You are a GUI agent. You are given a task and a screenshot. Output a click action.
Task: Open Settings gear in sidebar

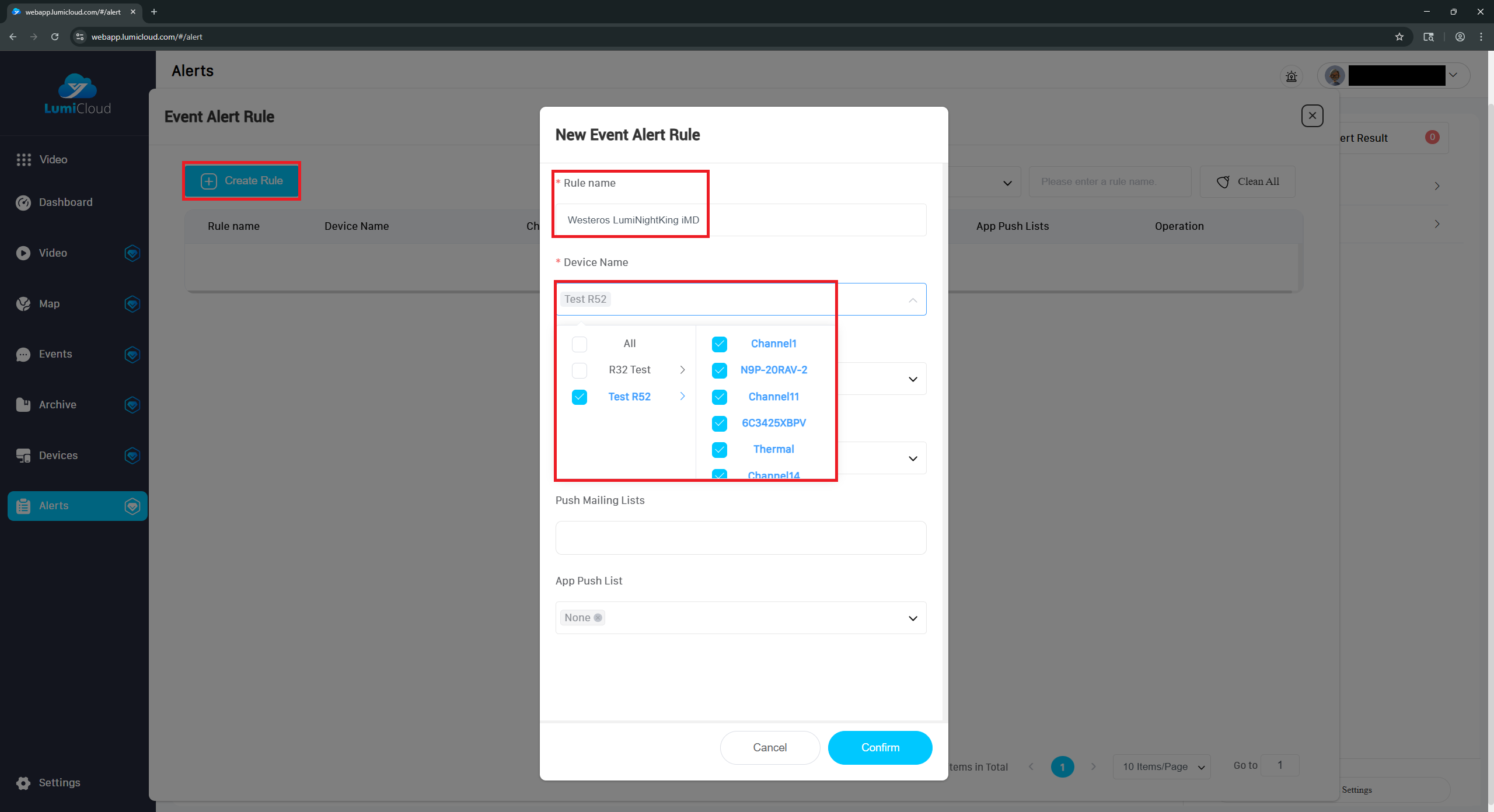[23, 783]
